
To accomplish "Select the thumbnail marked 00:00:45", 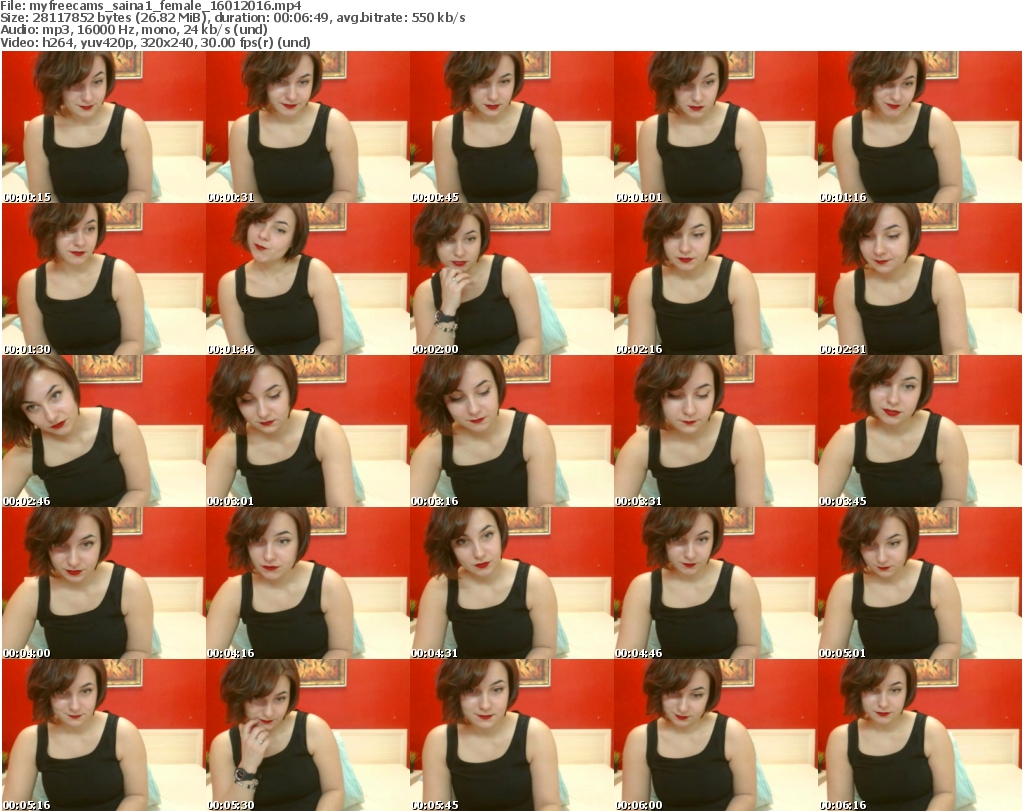I will 511,127.
